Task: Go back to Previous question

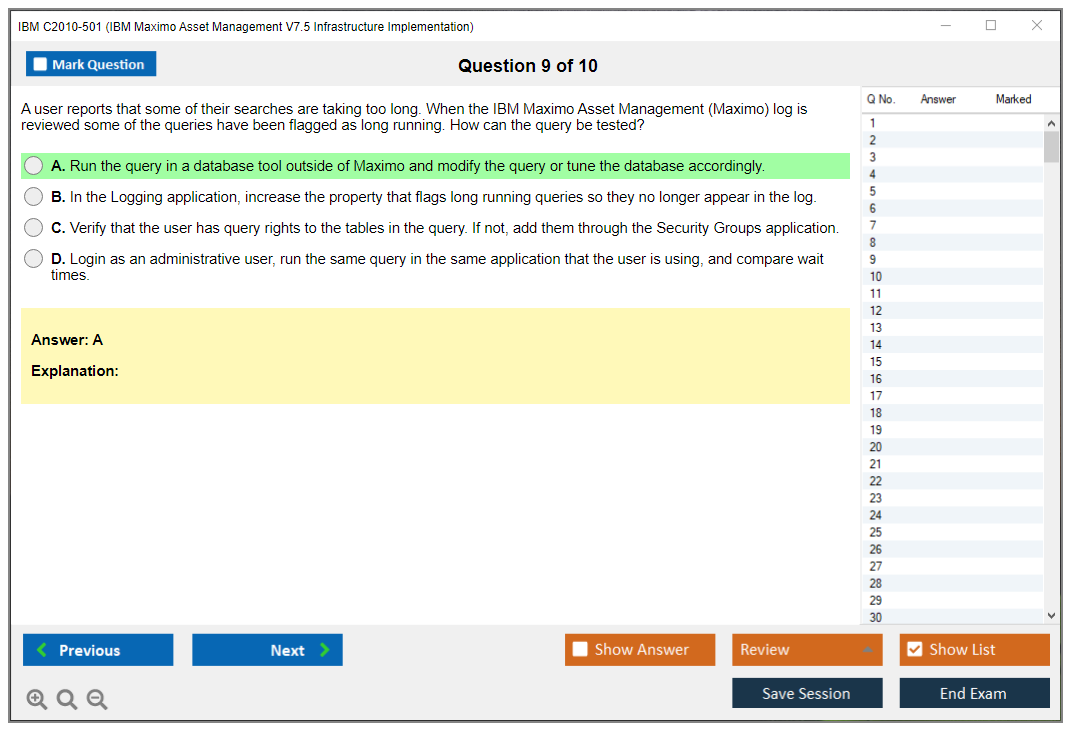Action: [98, 650]
